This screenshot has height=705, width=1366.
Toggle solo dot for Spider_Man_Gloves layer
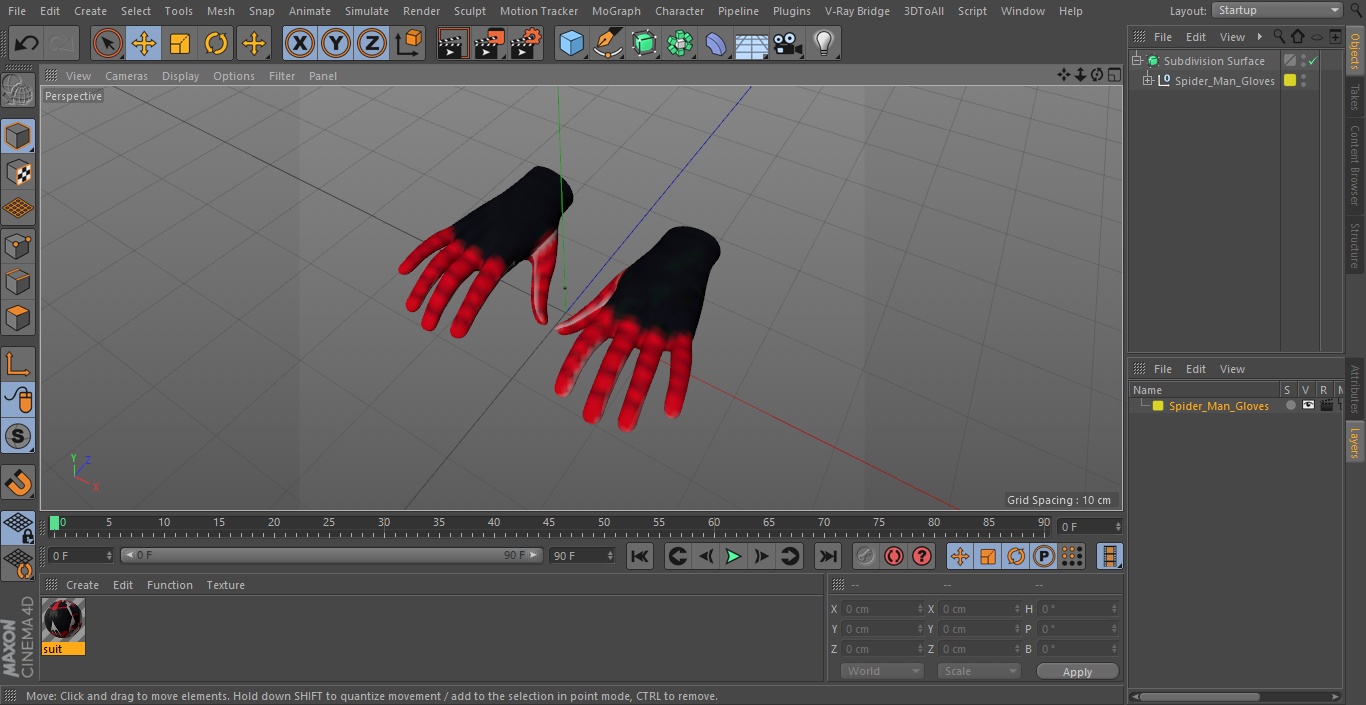1291,406
